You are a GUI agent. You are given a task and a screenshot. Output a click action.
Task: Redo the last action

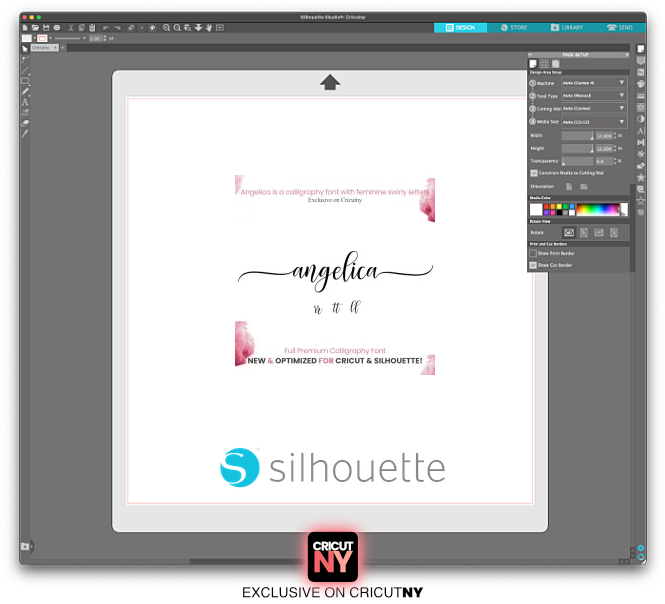(x=117, y=28)
